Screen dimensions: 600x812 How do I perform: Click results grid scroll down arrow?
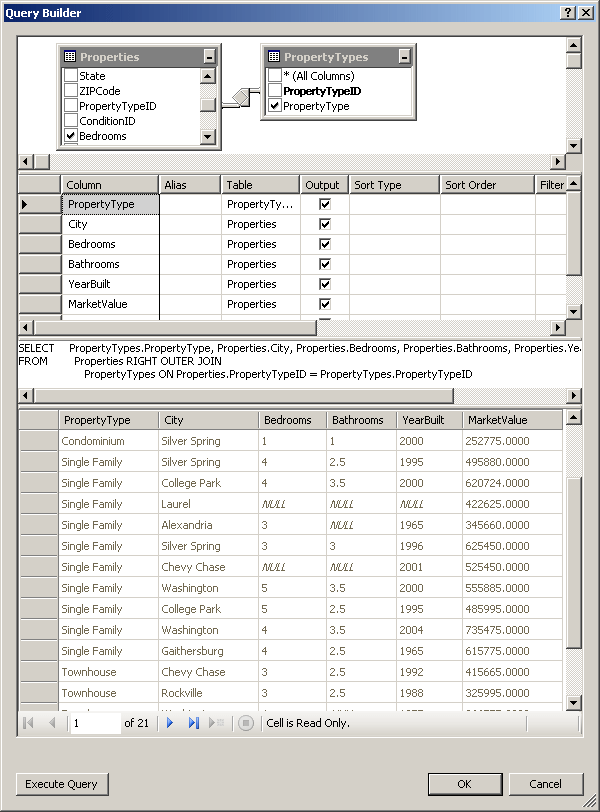tap(574, 703)
